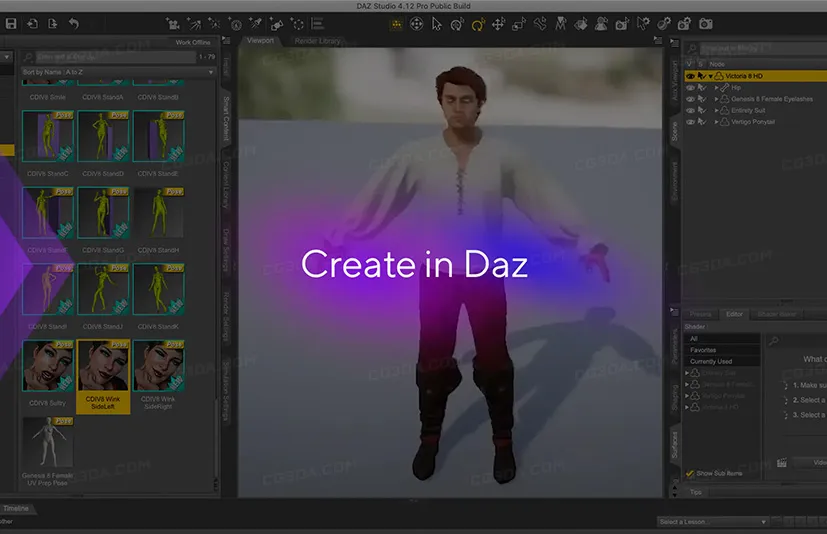The image size is (827, 534).
Task: Select the Rotate tool in toolbar
Action: click(x=476, y=23)
